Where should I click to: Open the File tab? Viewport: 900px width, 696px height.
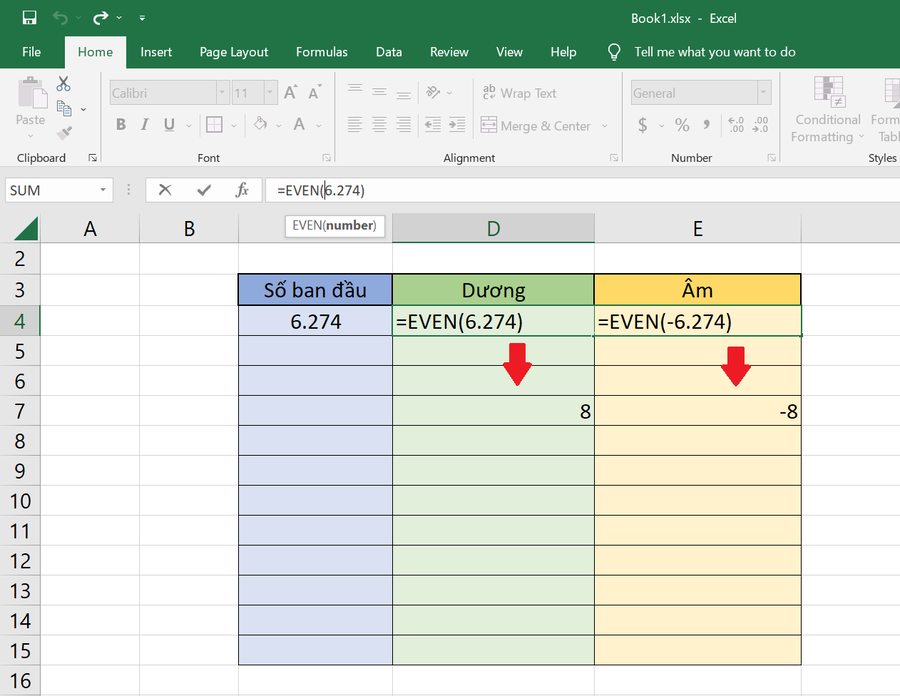(x=31, y=52)
